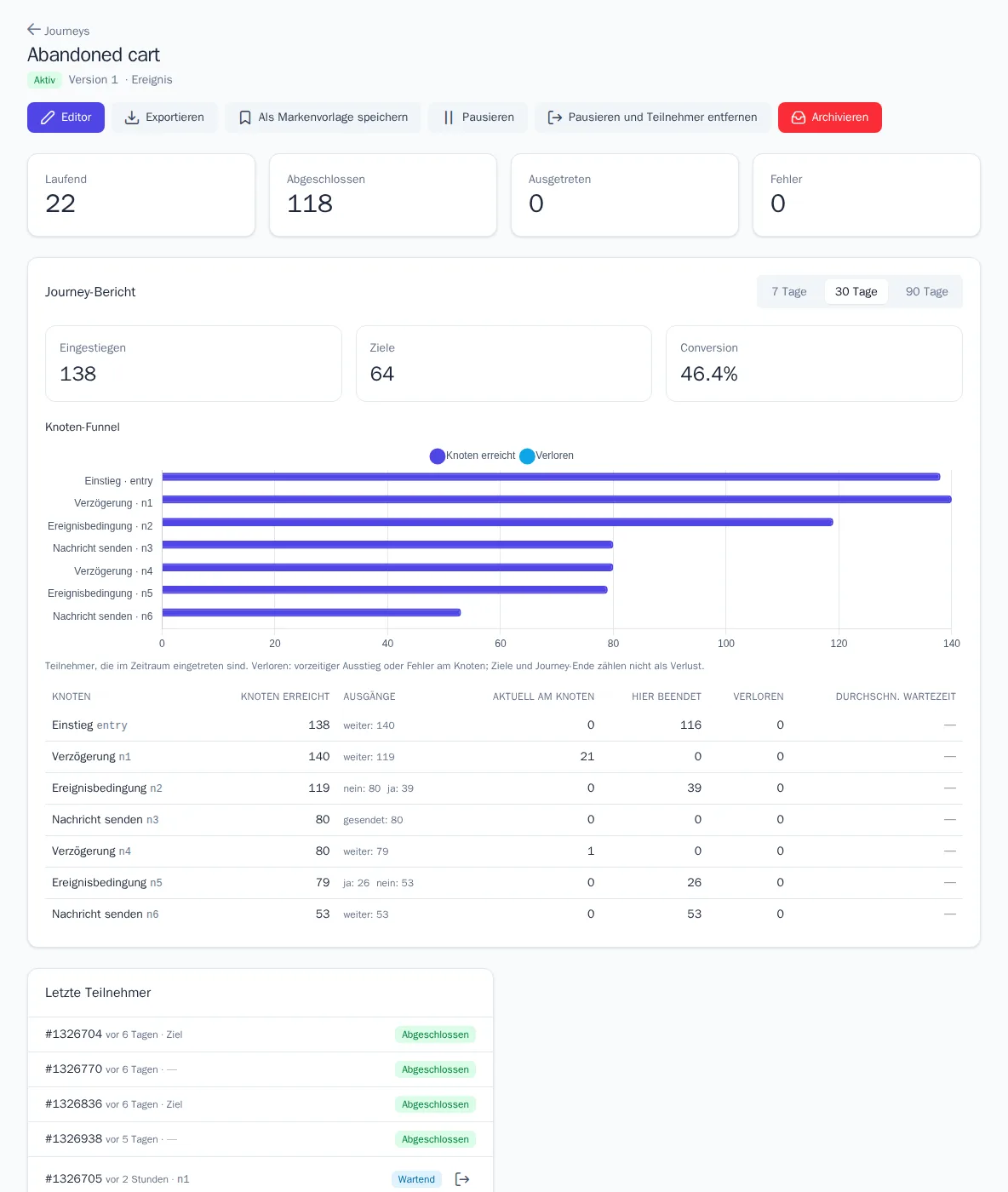This screenshot has height=1192, width=1008.
Task: Click the back arrow next to Journeys
Action: coord(34,30)
